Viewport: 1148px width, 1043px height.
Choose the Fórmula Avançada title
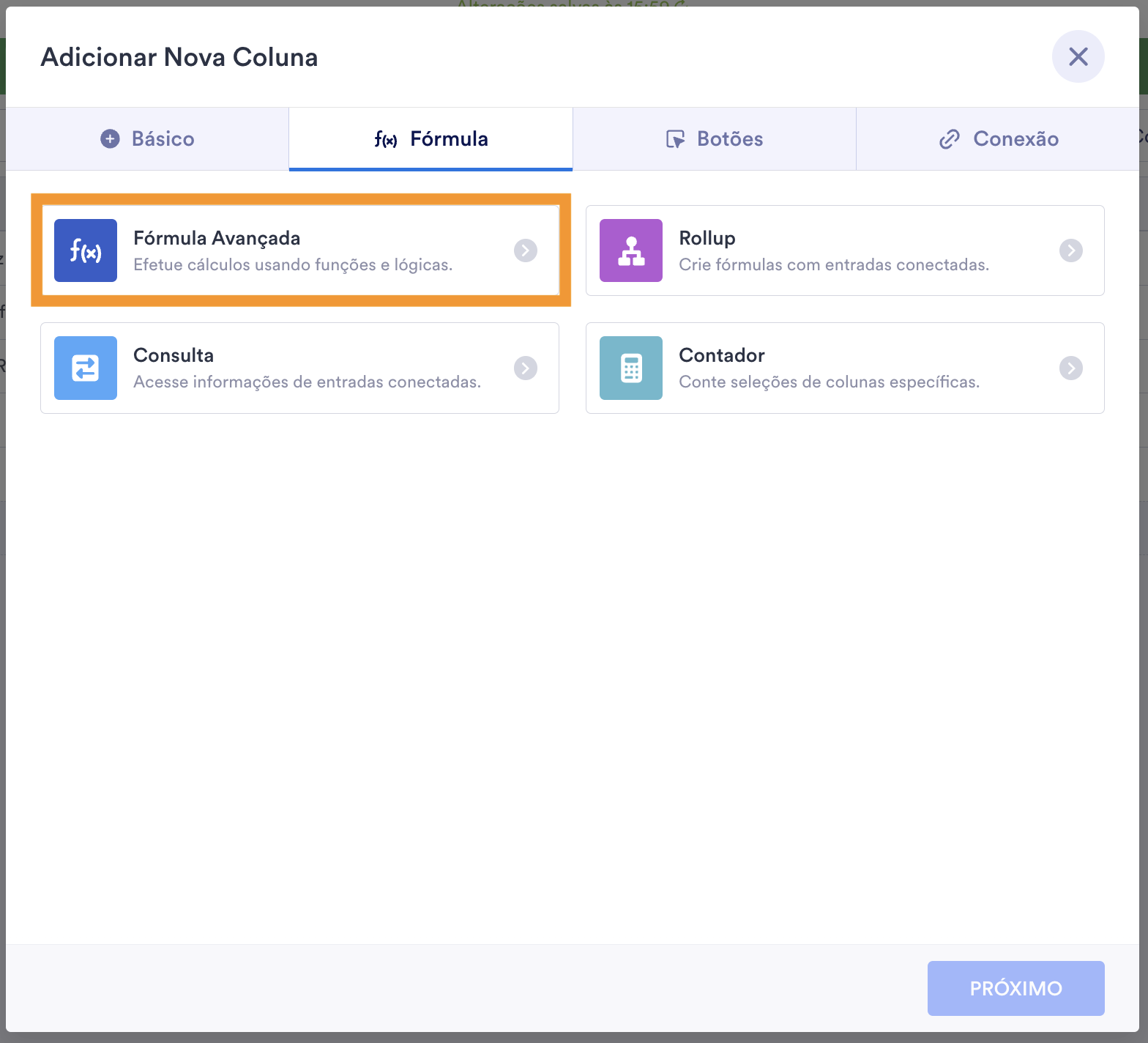(x=217, y=238)
